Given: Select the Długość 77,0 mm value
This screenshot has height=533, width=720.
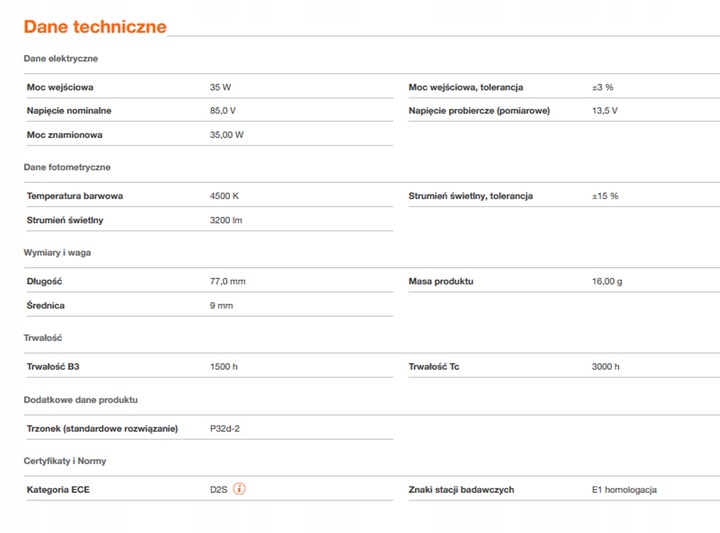Looking at the screenshot, I should [x=227, y=282].
